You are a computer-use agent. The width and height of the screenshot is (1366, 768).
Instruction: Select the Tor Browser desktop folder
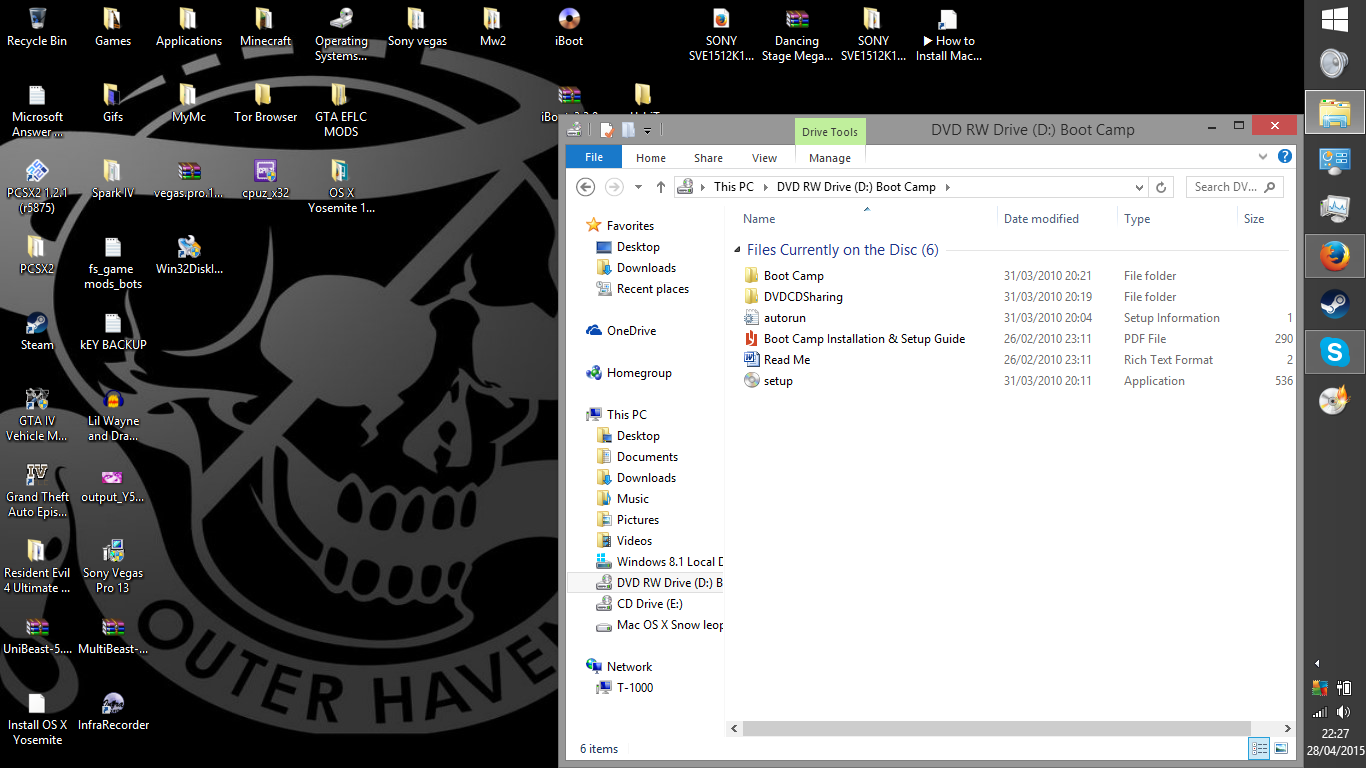click(x=265, y=103)
